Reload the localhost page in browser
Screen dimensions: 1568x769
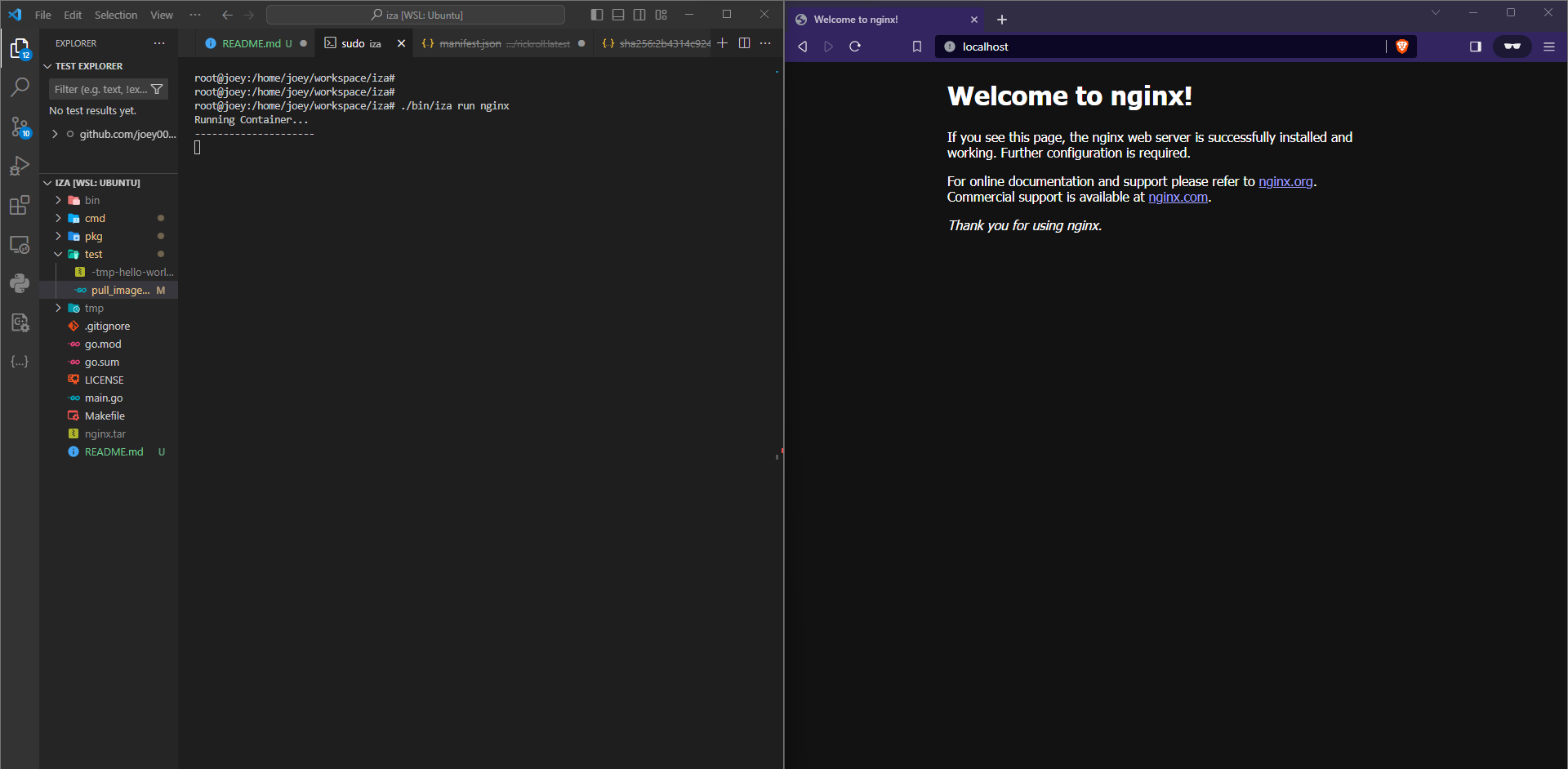pos(855,47)
